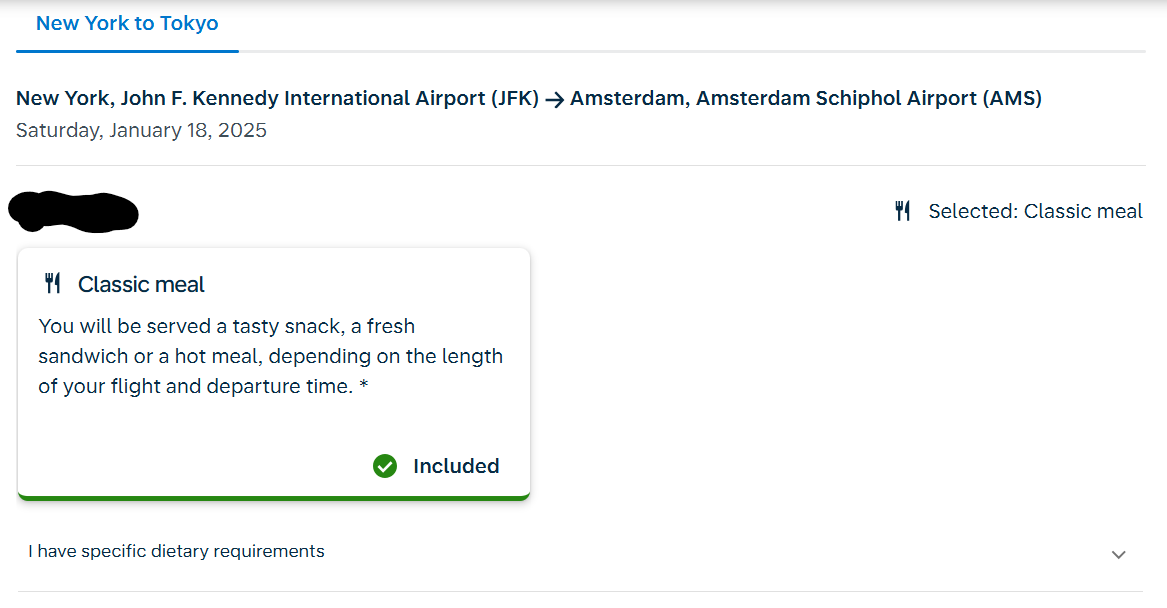
Task: Click the Saturday, January 18, 2025 date
Action: coord(141,130)
